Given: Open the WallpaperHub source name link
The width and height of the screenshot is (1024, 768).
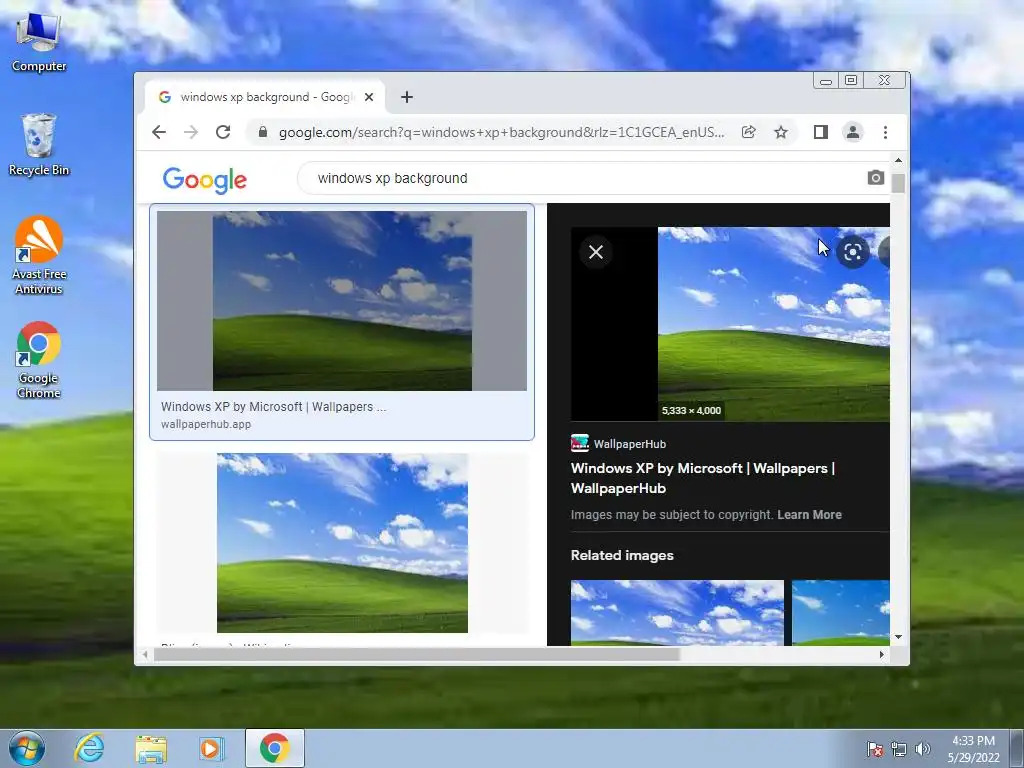Looking at the screenshot, I should point(630,444).
